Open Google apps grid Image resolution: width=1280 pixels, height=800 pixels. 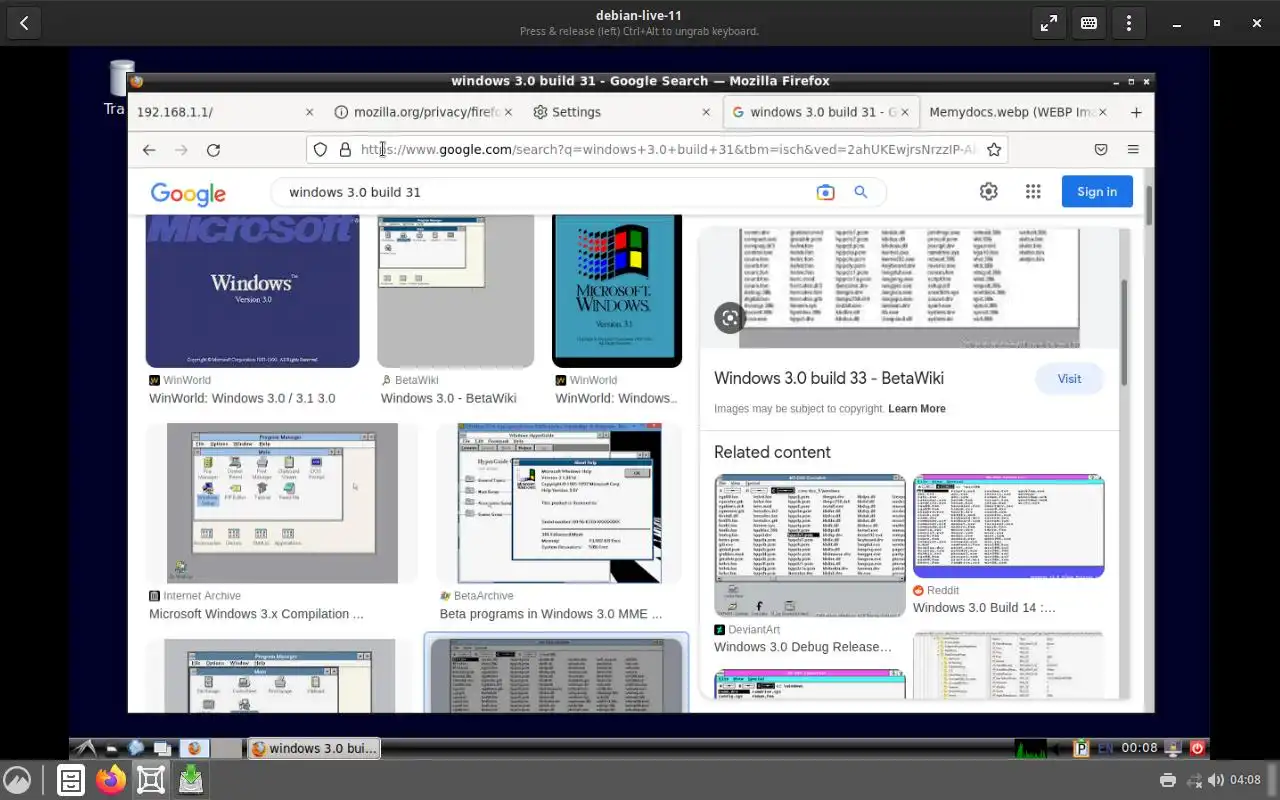1033,192
